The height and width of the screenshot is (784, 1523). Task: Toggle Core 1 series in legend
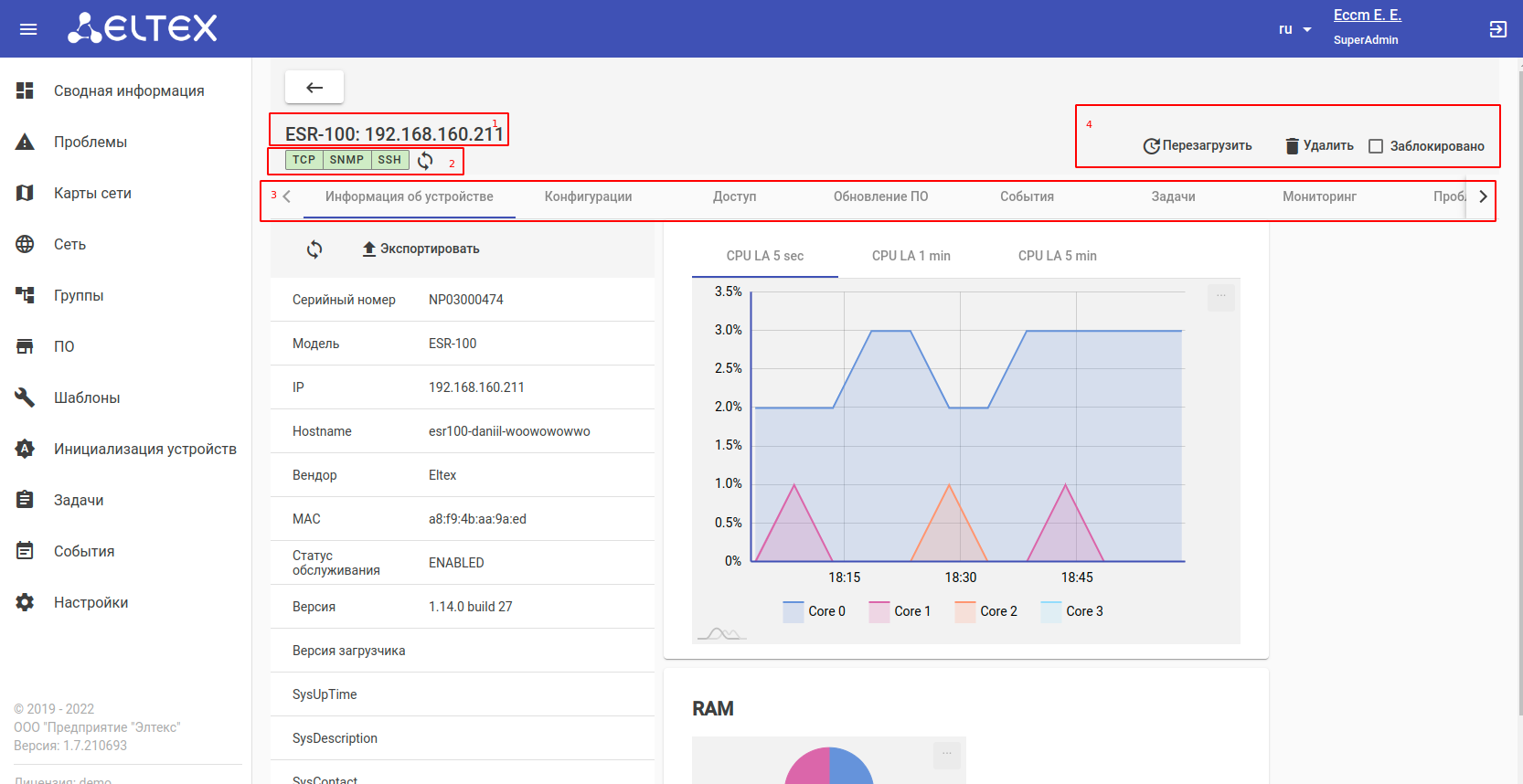(x=900, y=611)
